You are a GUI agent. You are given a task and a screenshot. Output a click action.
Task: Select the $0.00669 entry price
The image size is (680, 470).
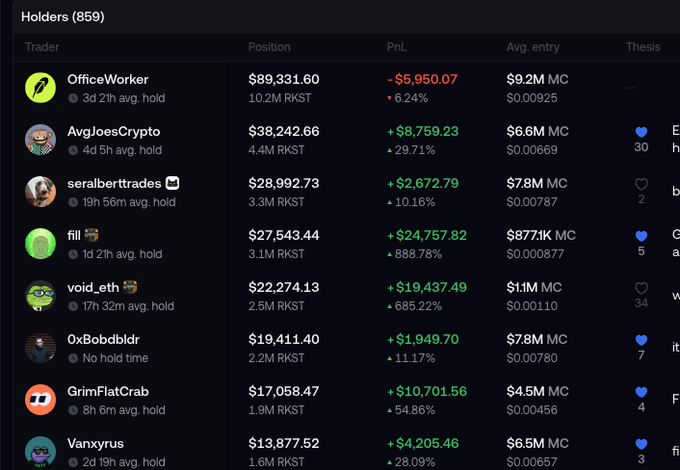pos(532,150)
